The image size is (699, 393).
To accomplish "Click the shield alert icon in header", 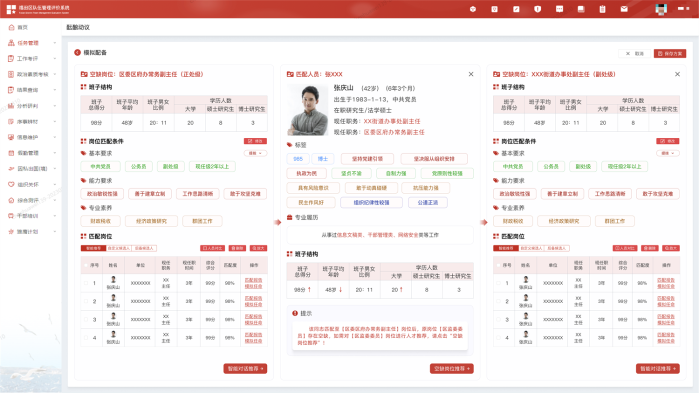I will pos(538,9).
